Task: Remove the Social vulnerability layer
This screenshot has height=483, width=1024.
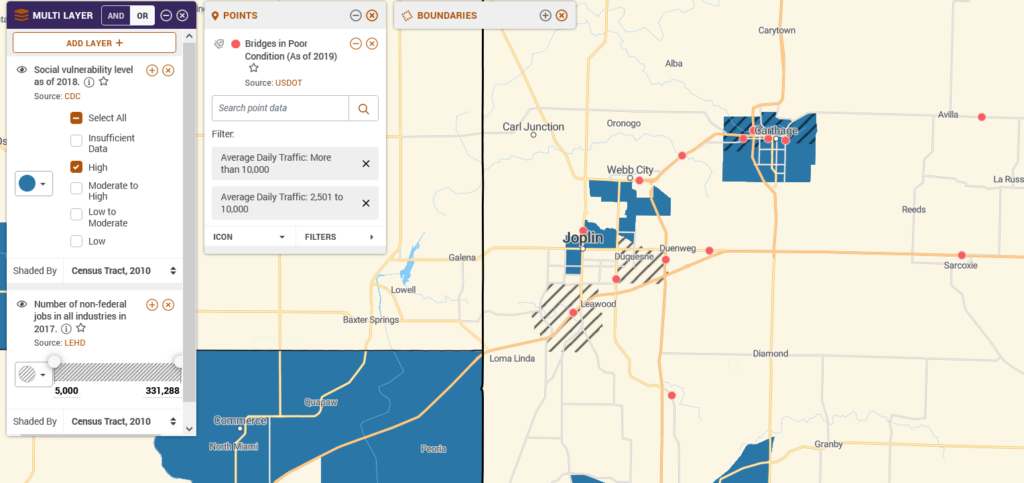Action: pyautogui.click(x=168, y=70)
